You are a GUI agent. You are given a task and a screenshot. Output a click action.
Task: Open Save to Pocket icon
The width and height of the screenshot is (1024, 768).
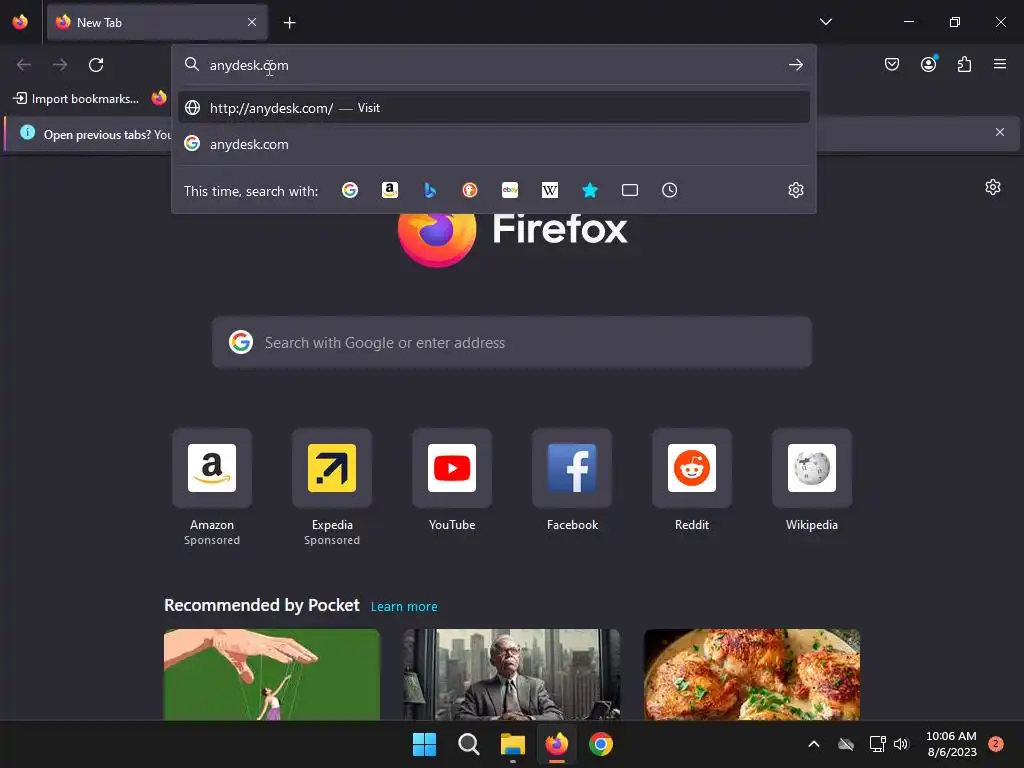pos(891,64)
